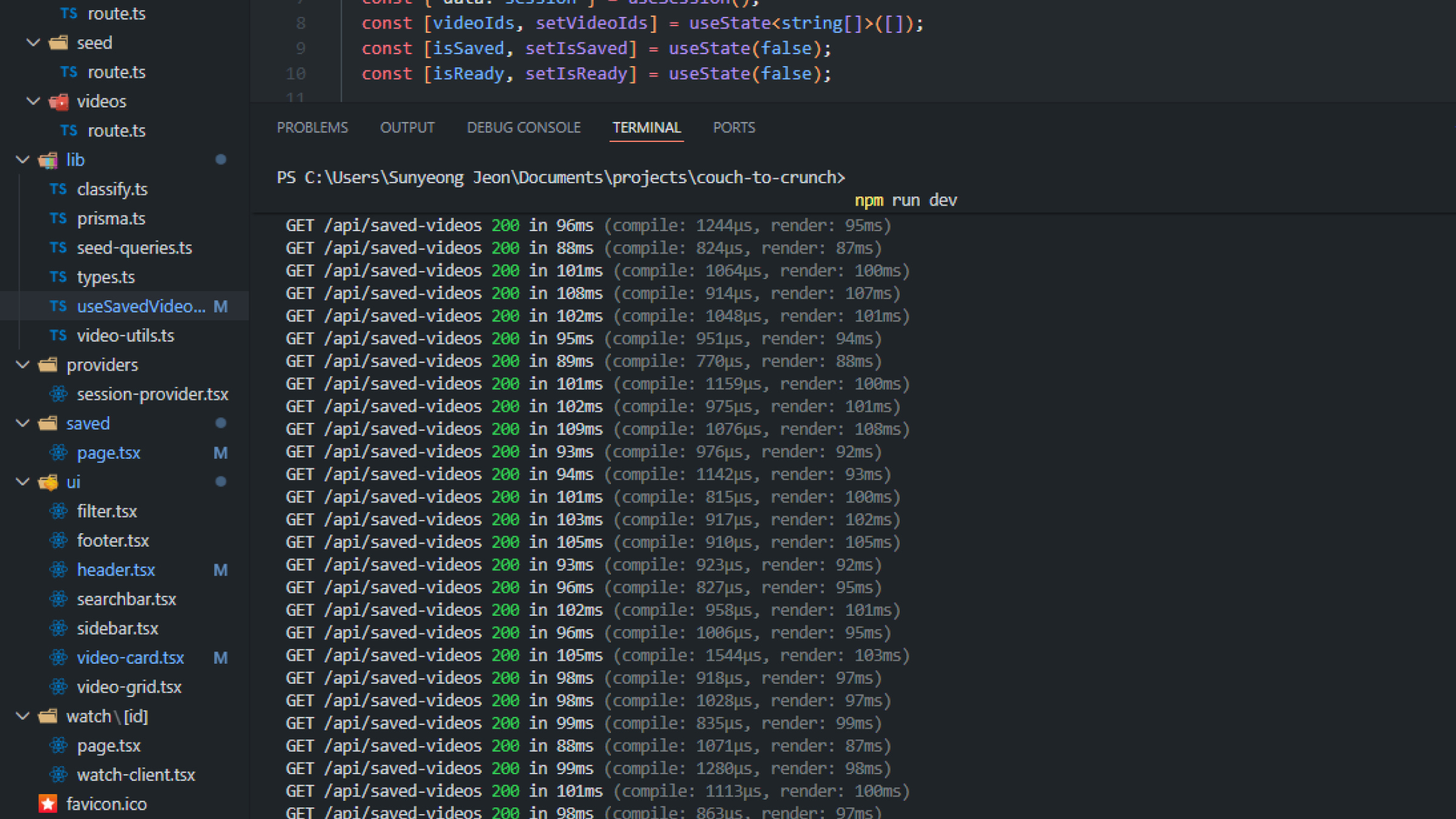Collapse the seed folder chevron
The width and height of the screenshot is (1456, 819).
(33, 43)
